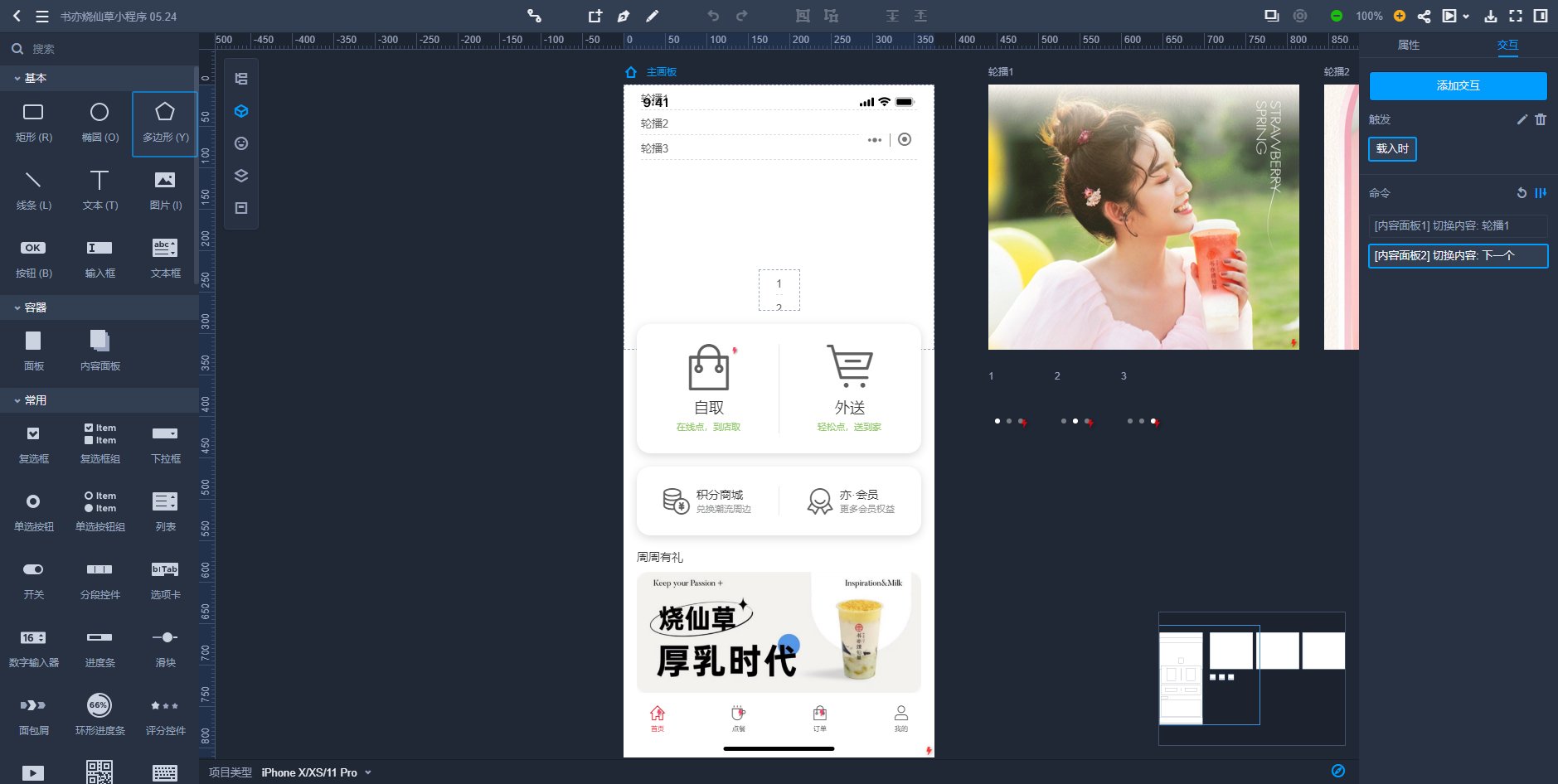The image size is (1558, 784).
Task: Select the 面包屑 breadcrumb component
Action: 33,716
